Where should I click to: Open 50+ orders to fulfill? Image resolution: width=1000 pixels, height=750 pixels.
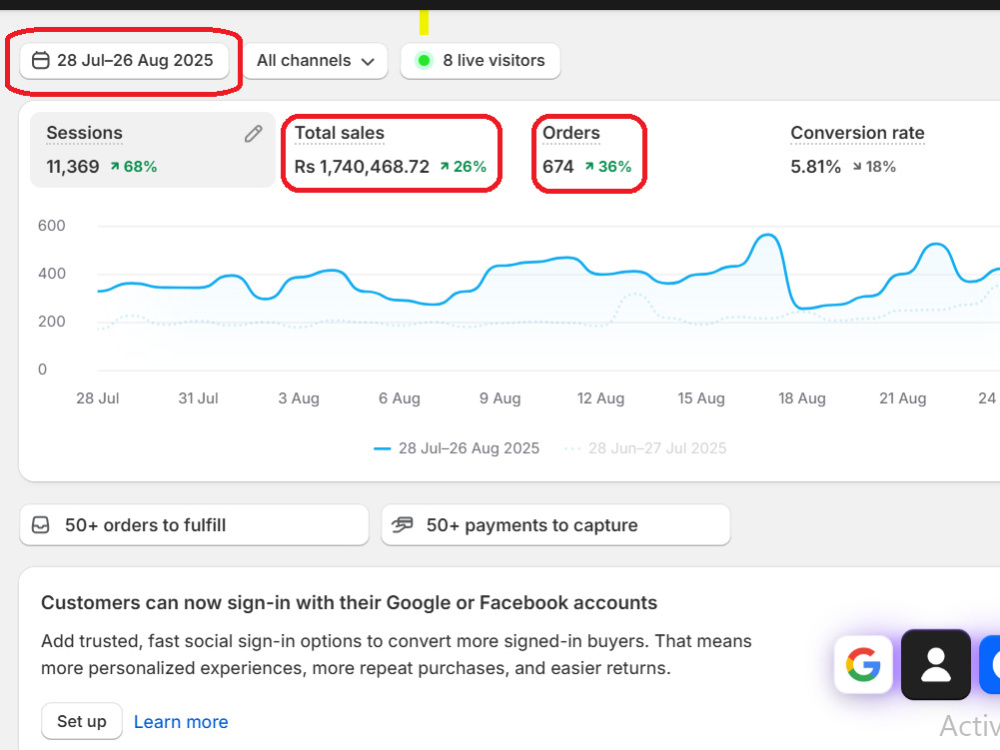pos(194,525)
